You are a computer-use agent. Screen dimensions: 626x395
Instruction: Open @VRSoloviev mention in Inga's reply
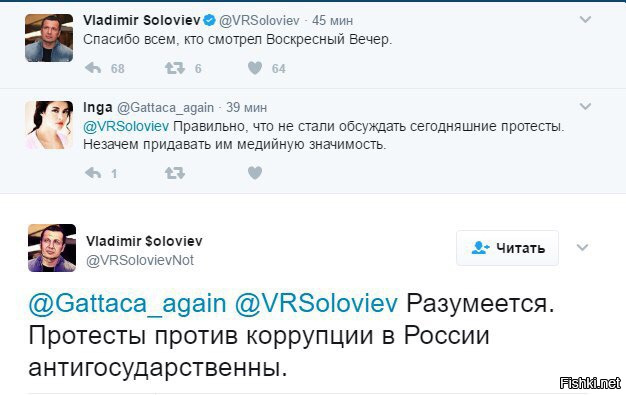click(126, 126)
